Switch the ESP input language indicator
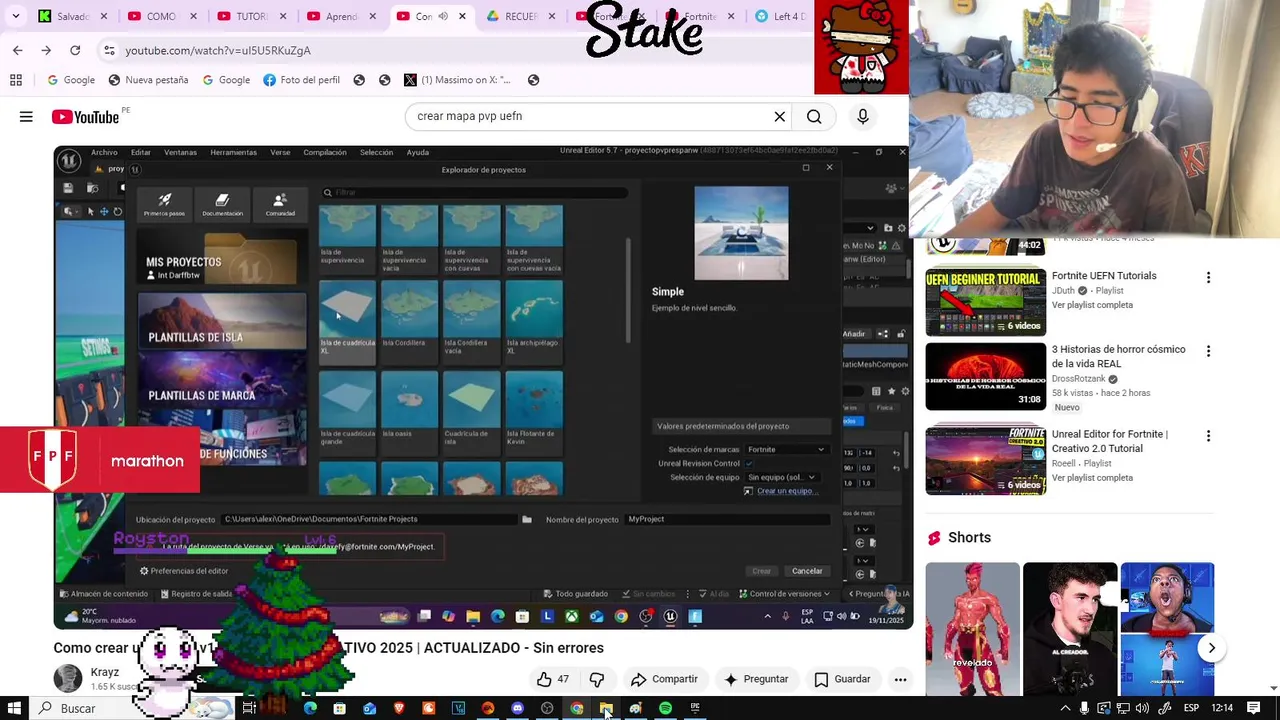The width and height of the screenshot is (1280, 720). tap(1192, 708)
